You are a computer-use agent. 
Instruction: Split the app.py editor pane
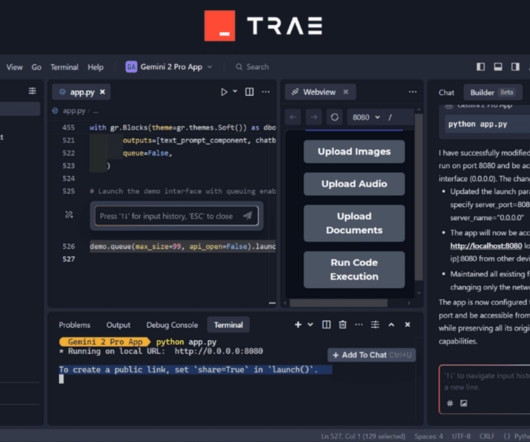249,92
